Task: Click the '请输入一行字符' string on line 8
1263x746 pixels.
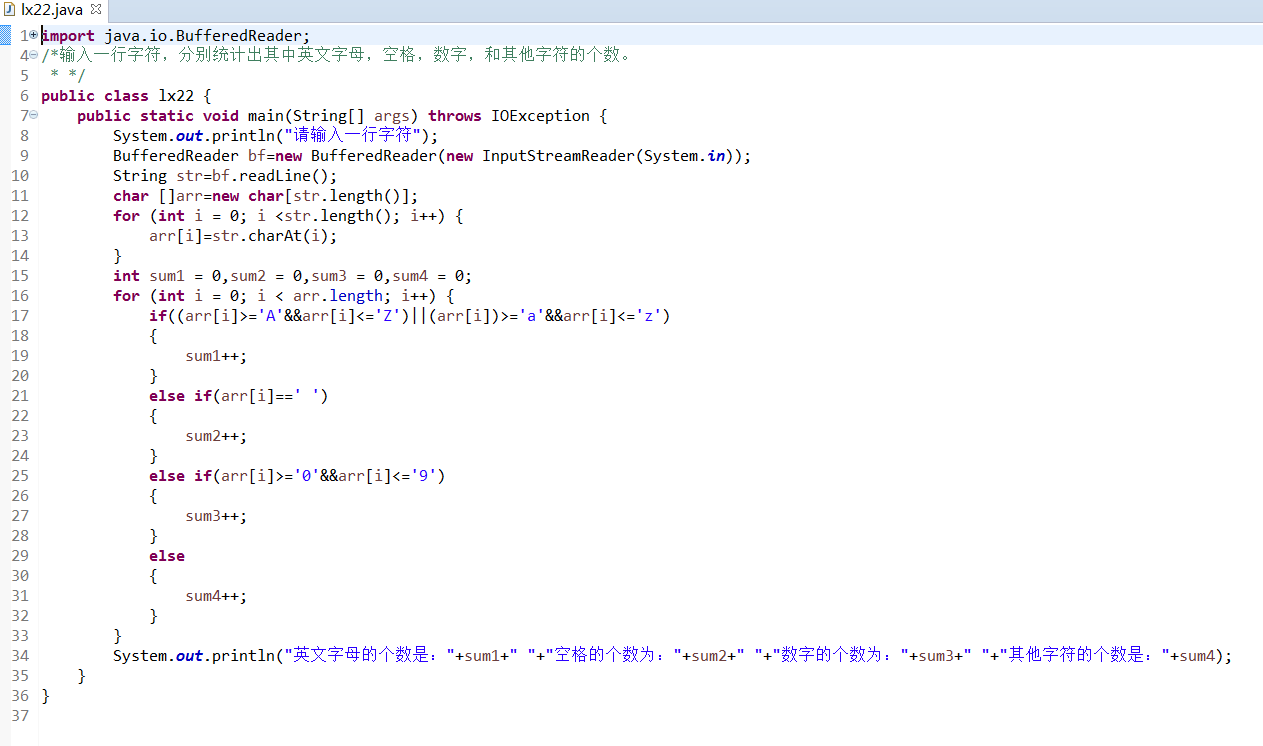Action: (355, 136)
